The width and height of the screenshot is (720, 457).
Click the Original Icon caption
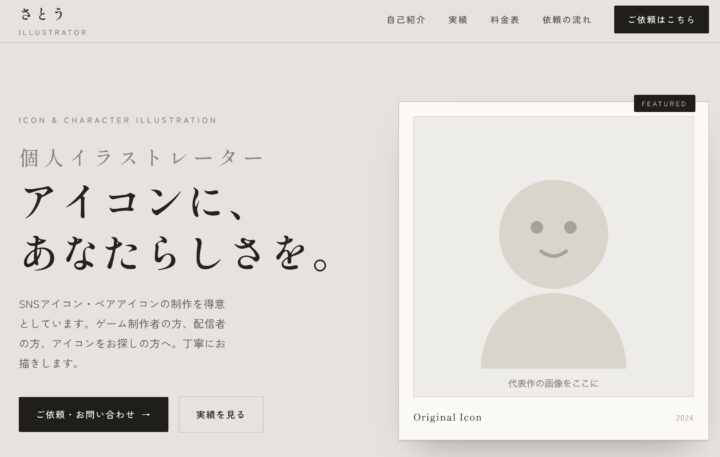(447, 417)
